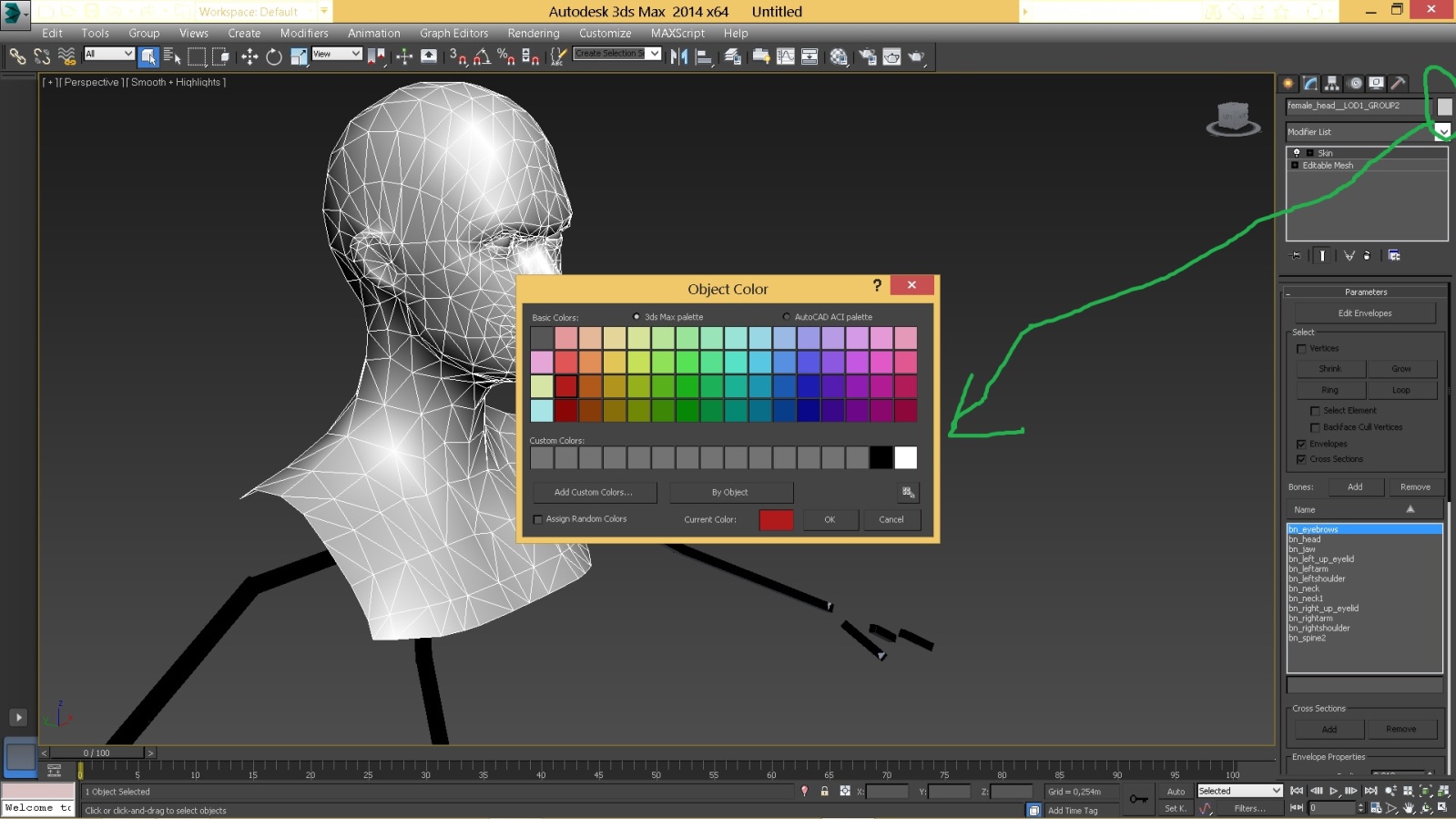Click the object color swatch beside name
Viewport: 1456px width, 819px height.
point(1444,107)
